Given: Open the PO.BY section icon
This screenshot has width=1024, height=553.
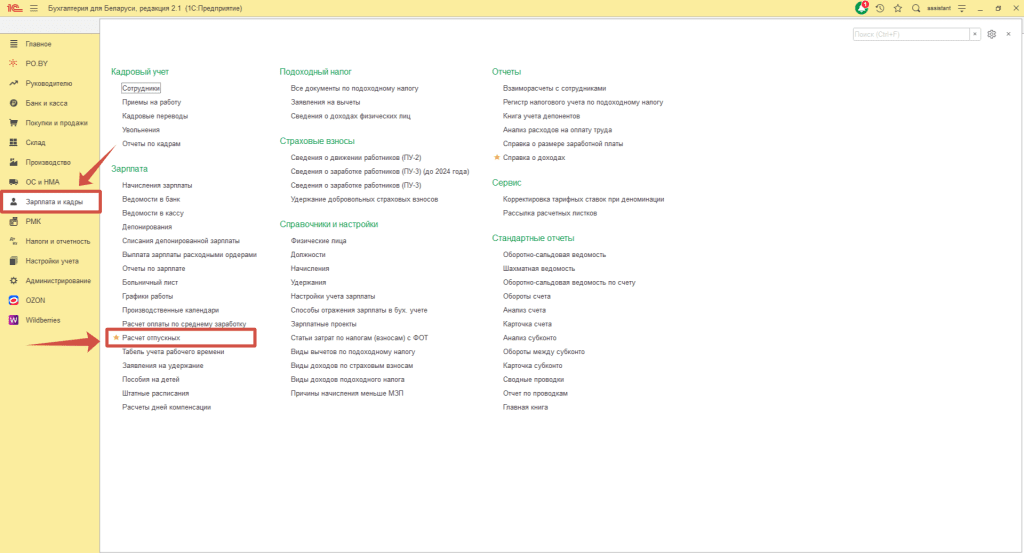Looking at the screenshot, I should 13,63.
